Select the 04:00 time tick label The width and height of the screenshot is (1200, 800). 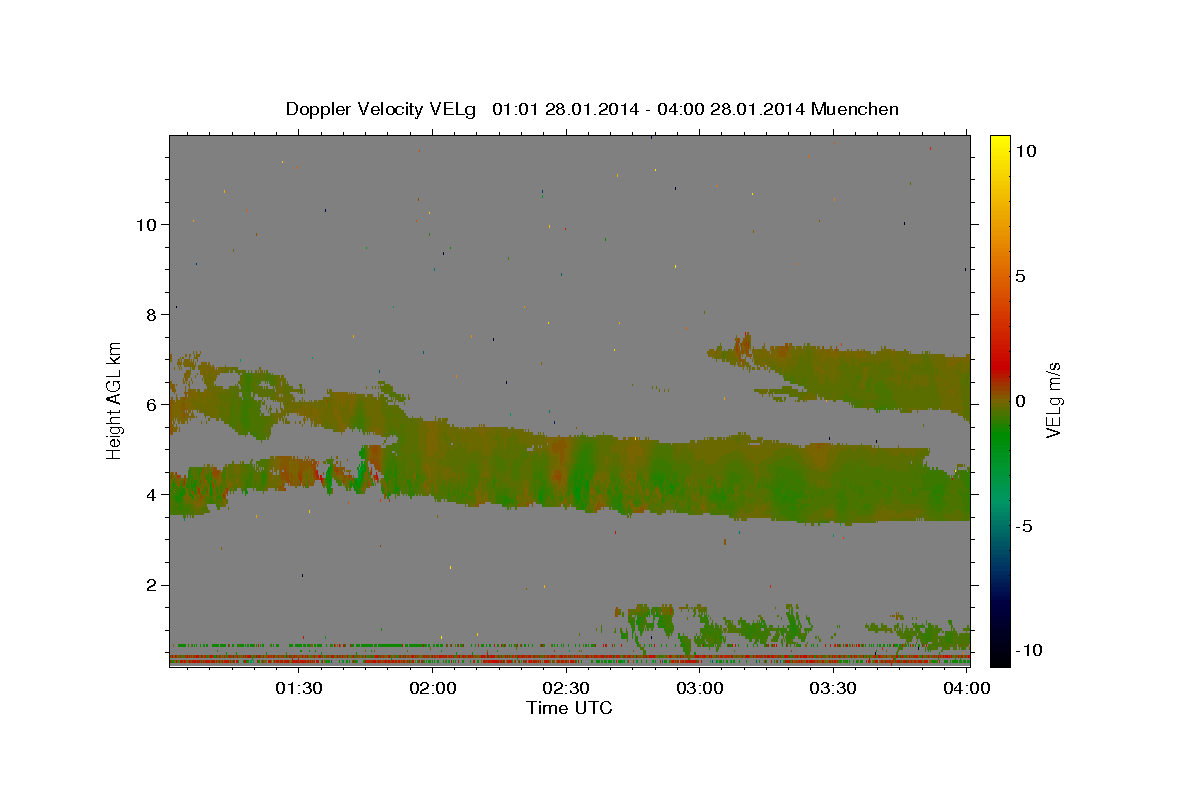coord(968,688)
